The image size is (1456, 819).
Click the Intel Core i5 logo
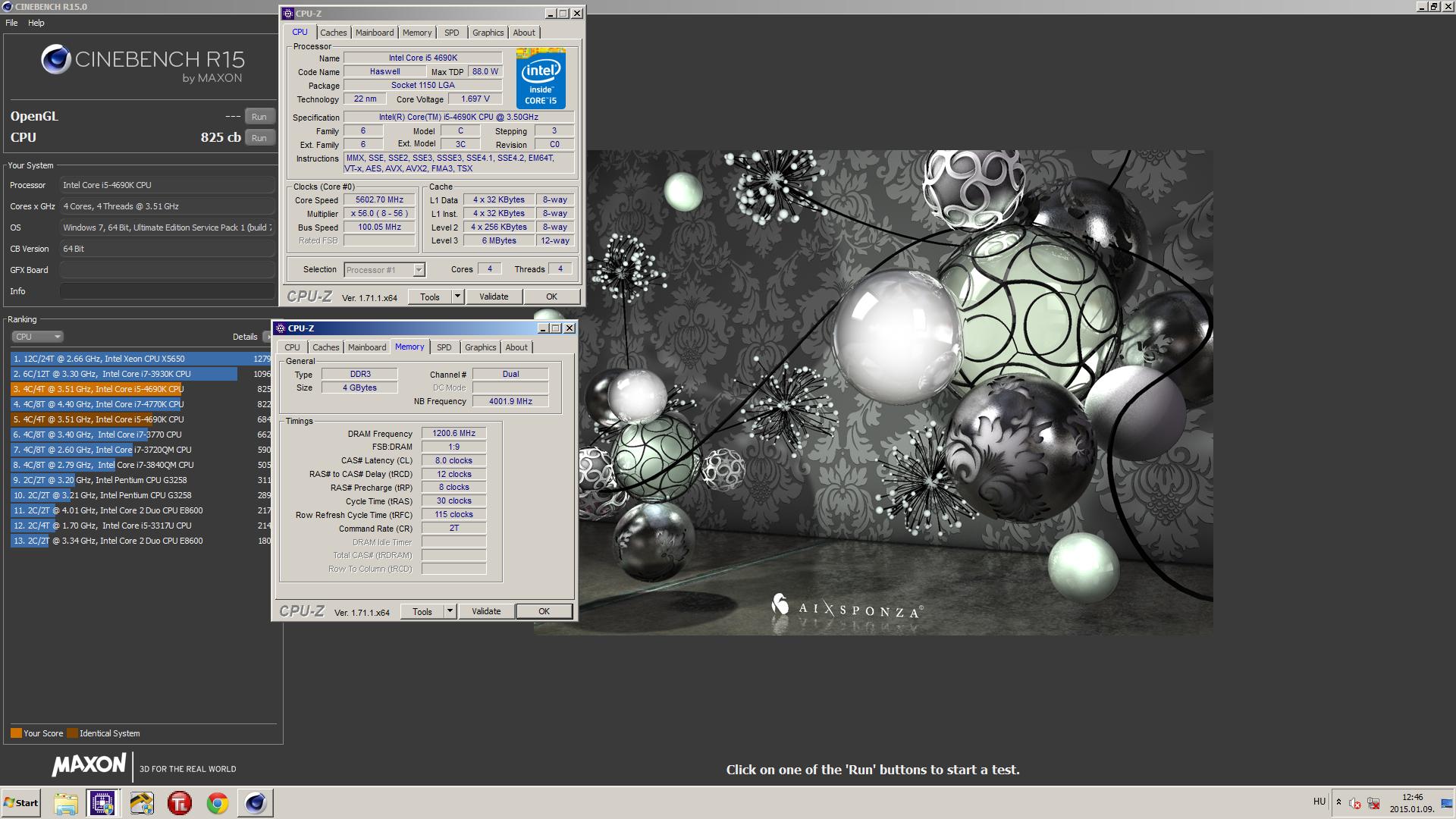[541, 79]
